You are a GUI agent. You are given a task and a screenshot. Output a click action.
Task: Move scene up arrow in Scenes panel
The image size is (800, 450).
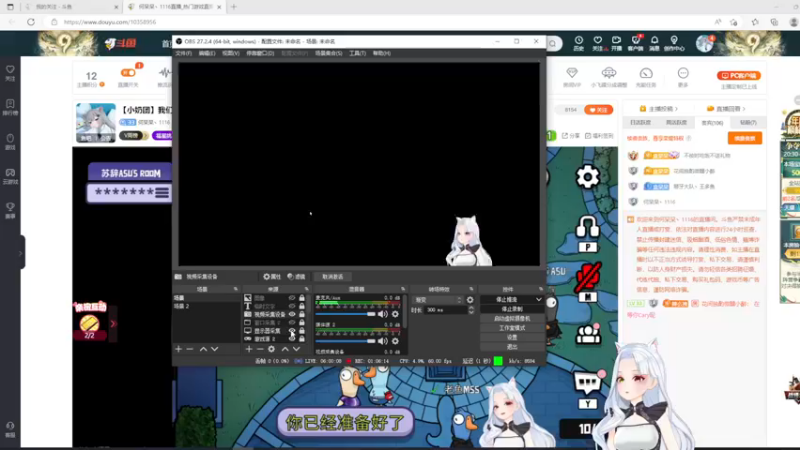point(203,349)
